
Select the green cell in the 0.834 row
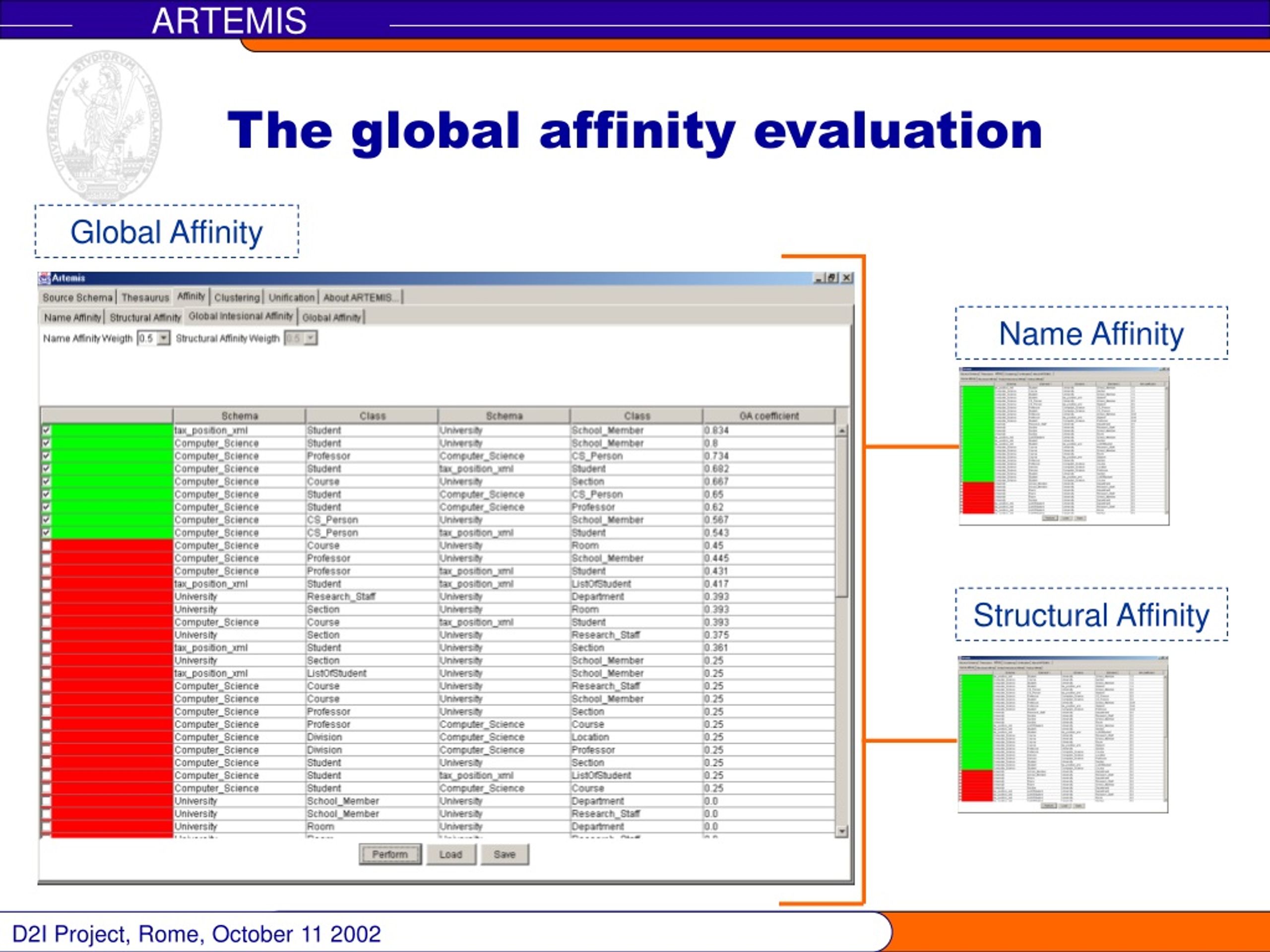point(112,430)
